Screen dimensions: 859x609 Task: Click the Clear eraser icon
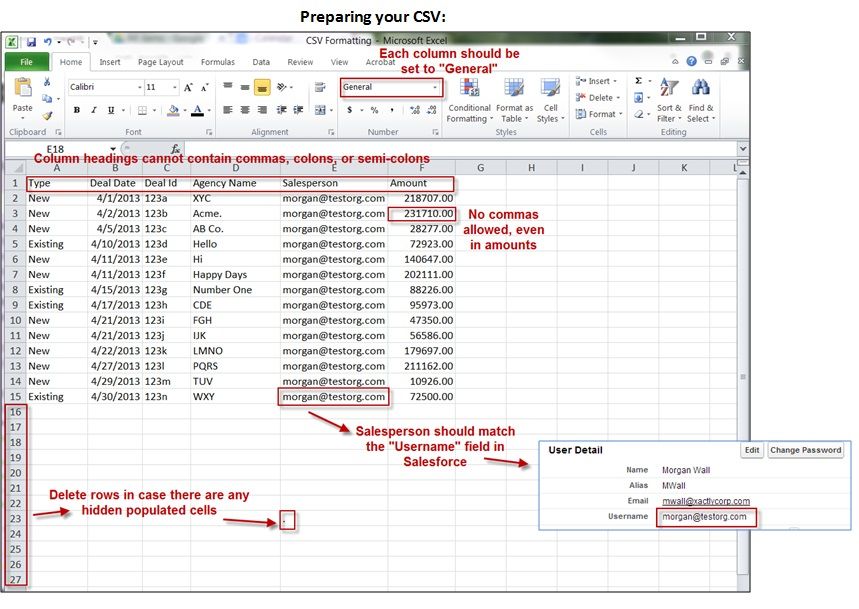coord(638,114)
